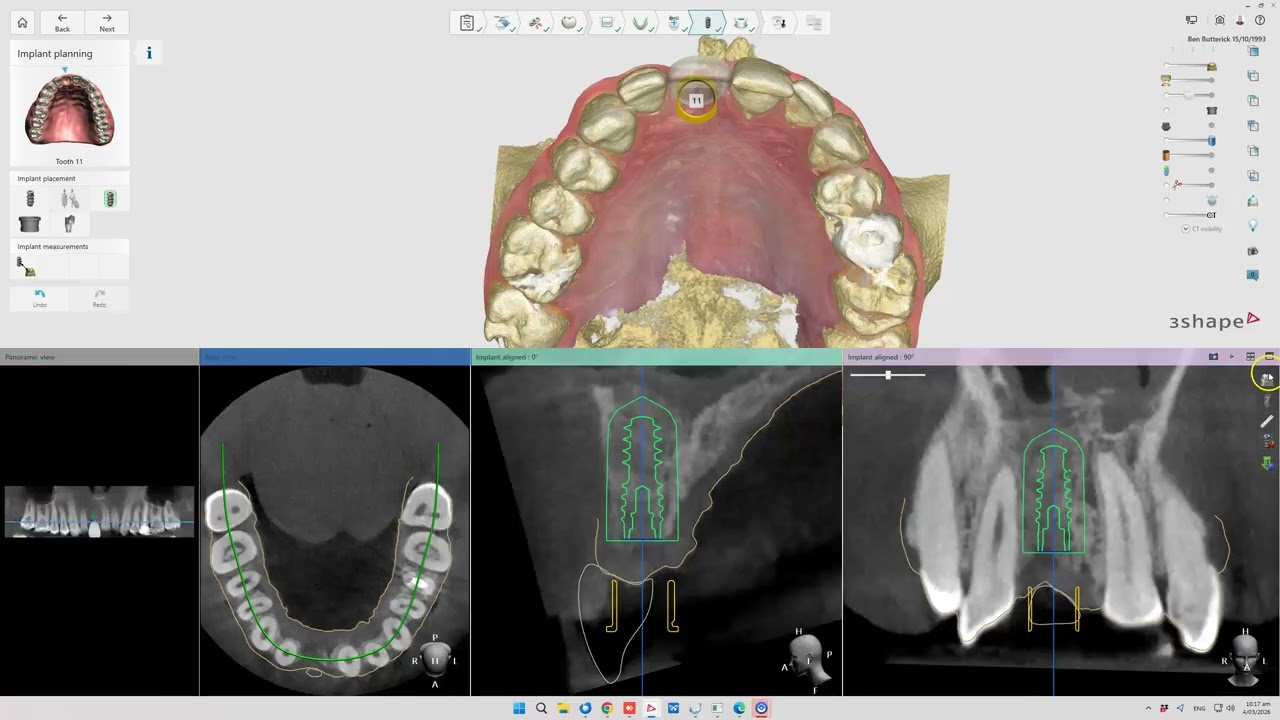Open the implant planning info icon
This screenshot has width=1280, height=720.
[x=149, y=53]
